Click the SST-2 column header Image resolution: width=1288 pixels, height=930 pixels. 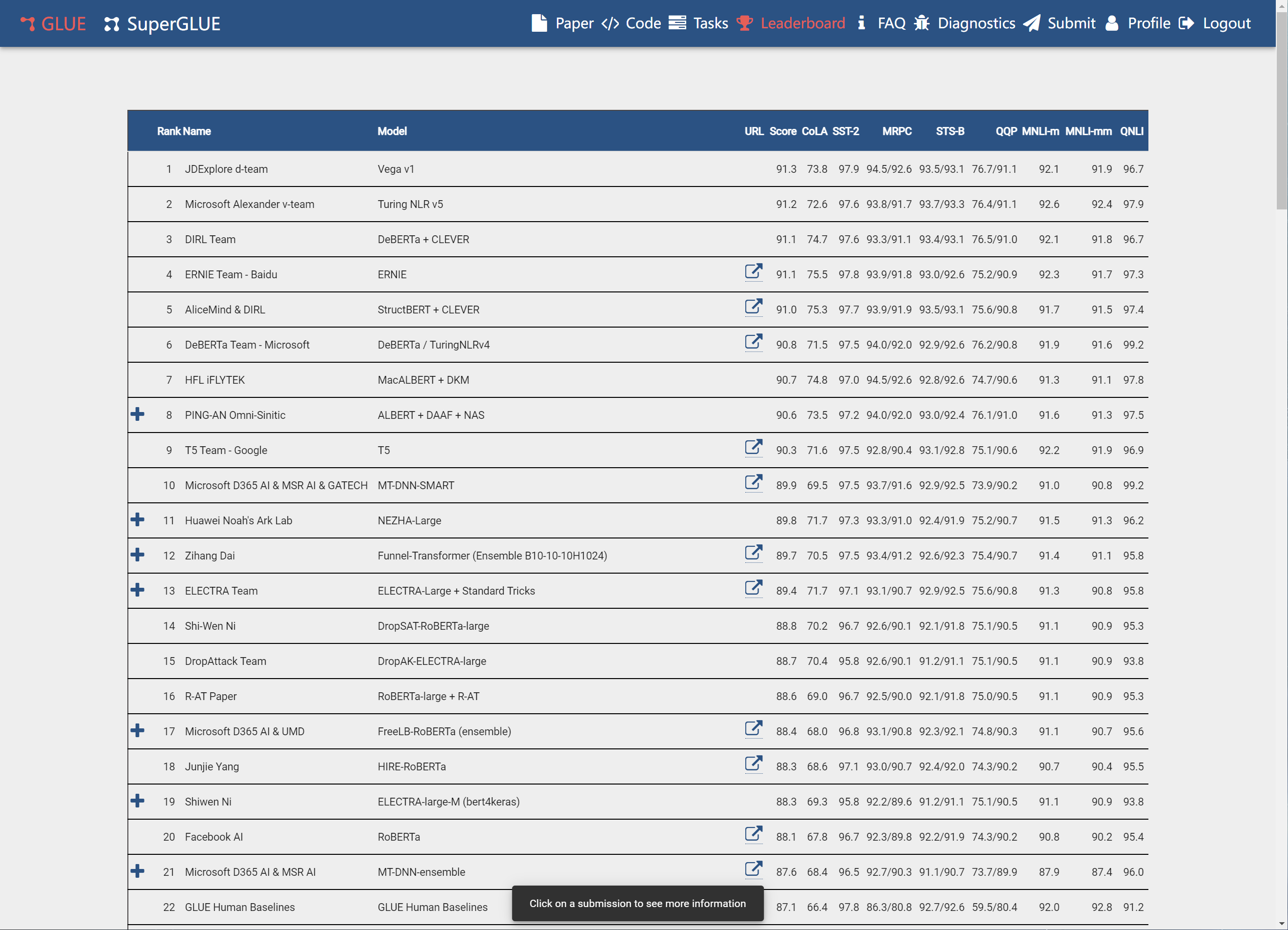point(846,131)
